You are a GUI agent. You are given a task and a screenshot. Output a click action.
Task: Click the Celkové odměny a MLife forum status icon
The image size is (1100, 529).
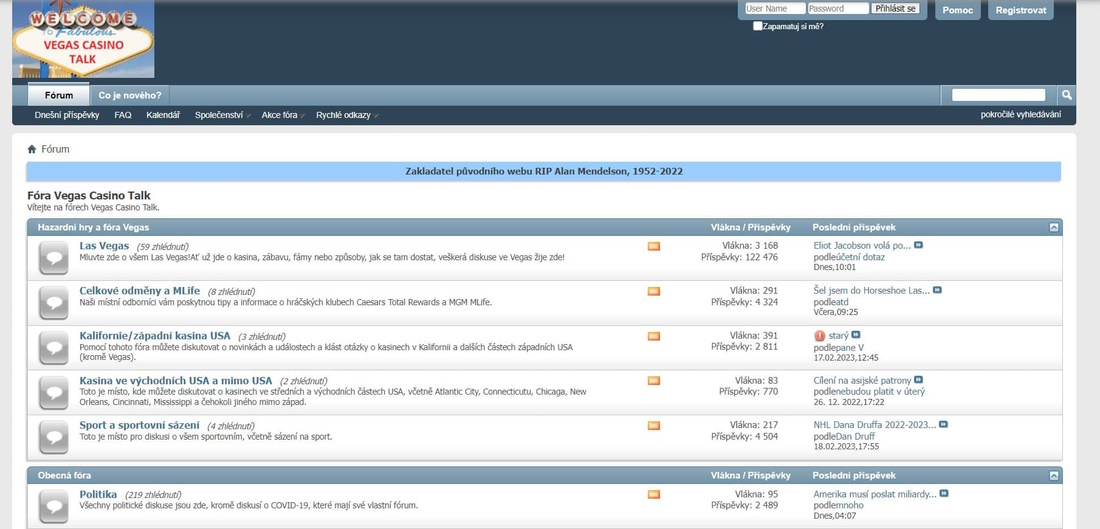(54, 302)
